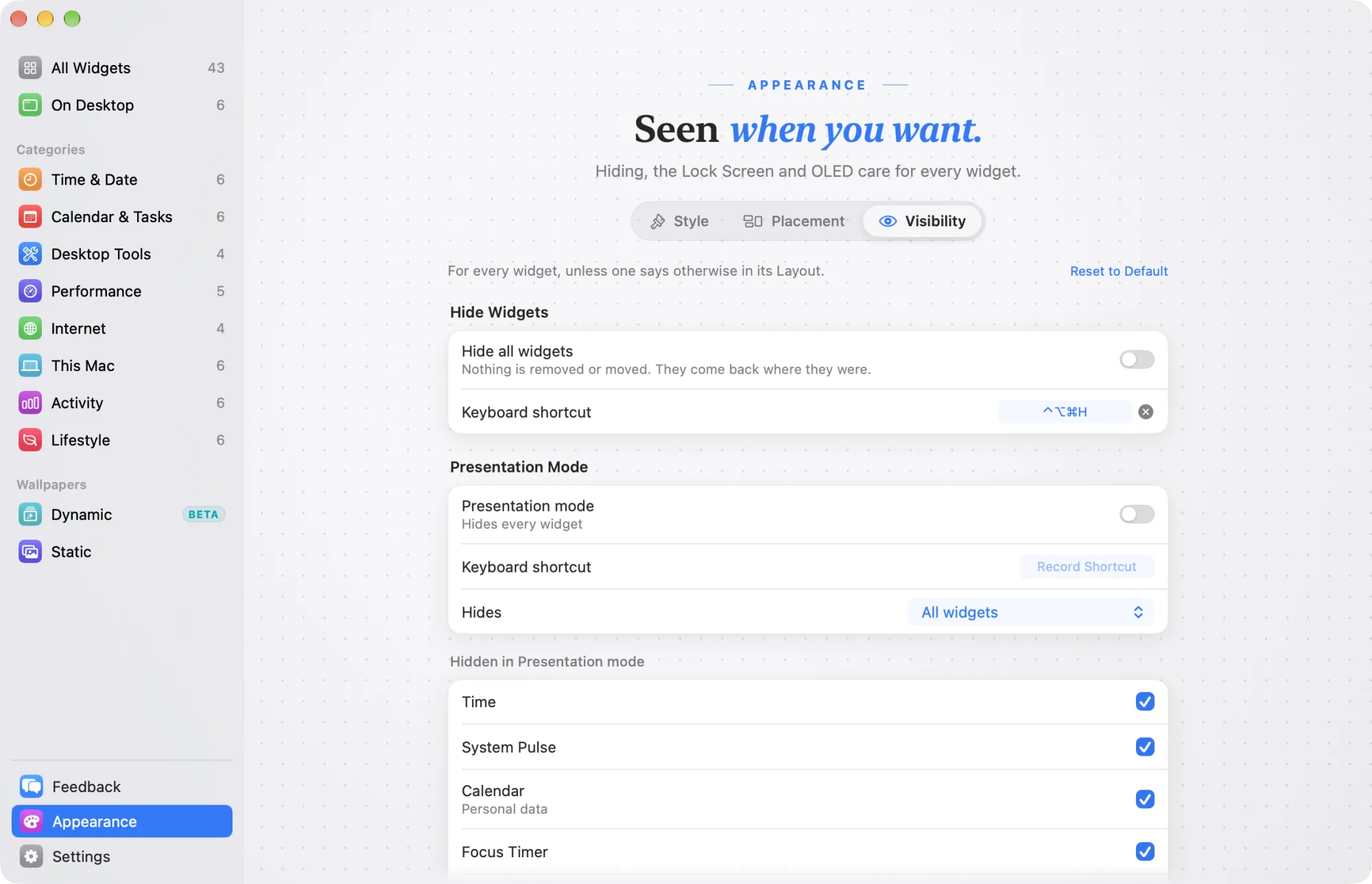This screenshot has height=884, width=1372.
Task: Open the All Widgets icon in sidebar
Action: (x=30, y=68)
